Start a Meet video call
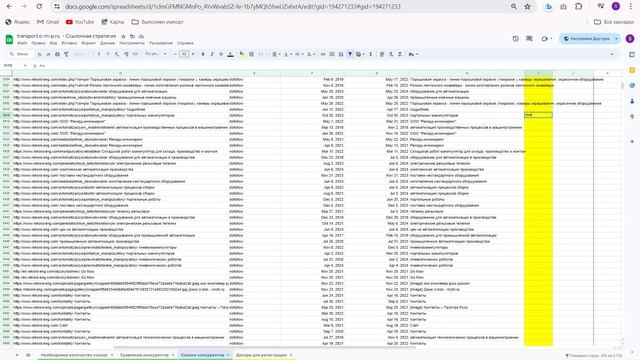 tap(546, 39)
